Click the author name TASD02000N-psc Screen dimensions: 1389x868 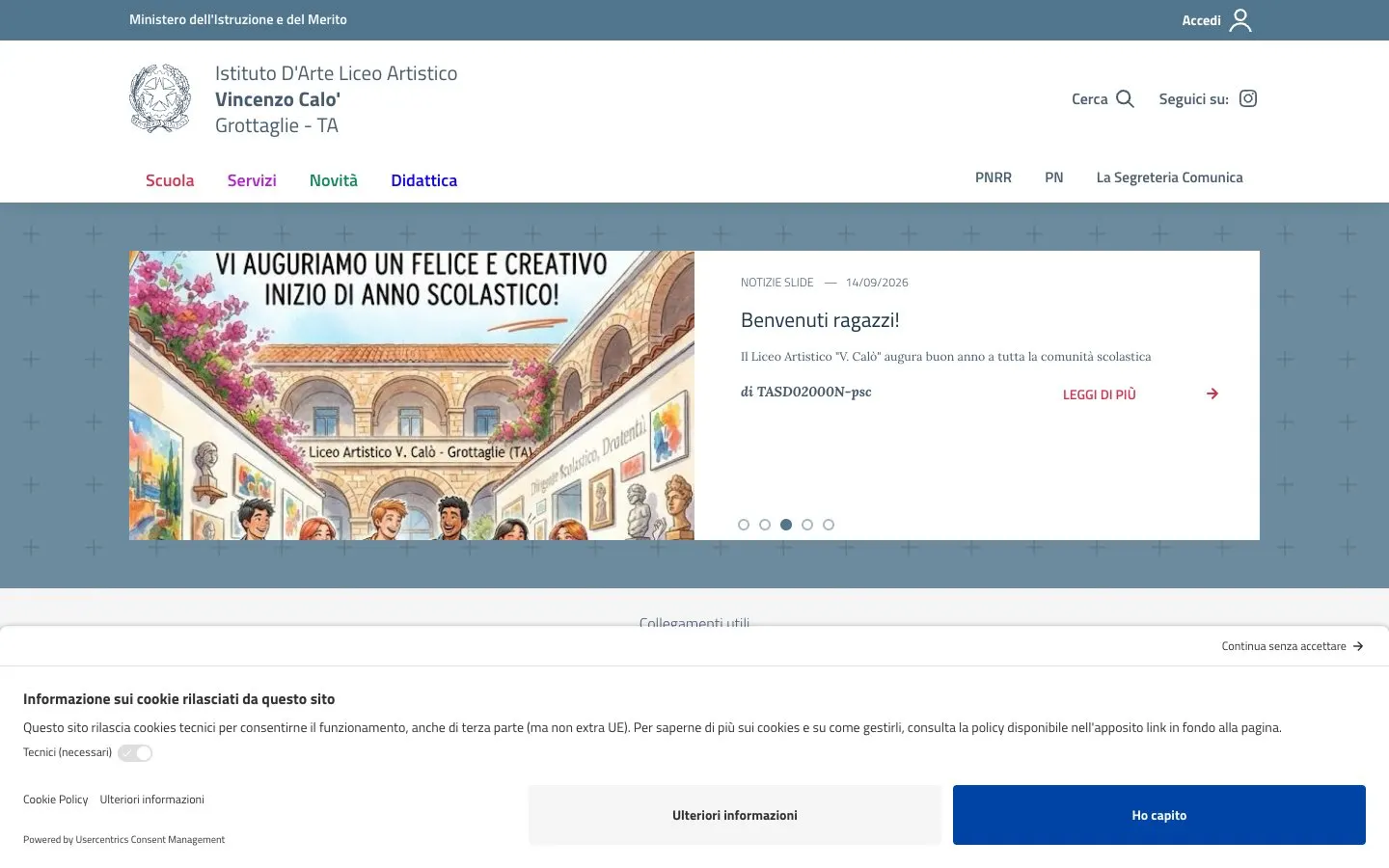click(x=814, y=392)
